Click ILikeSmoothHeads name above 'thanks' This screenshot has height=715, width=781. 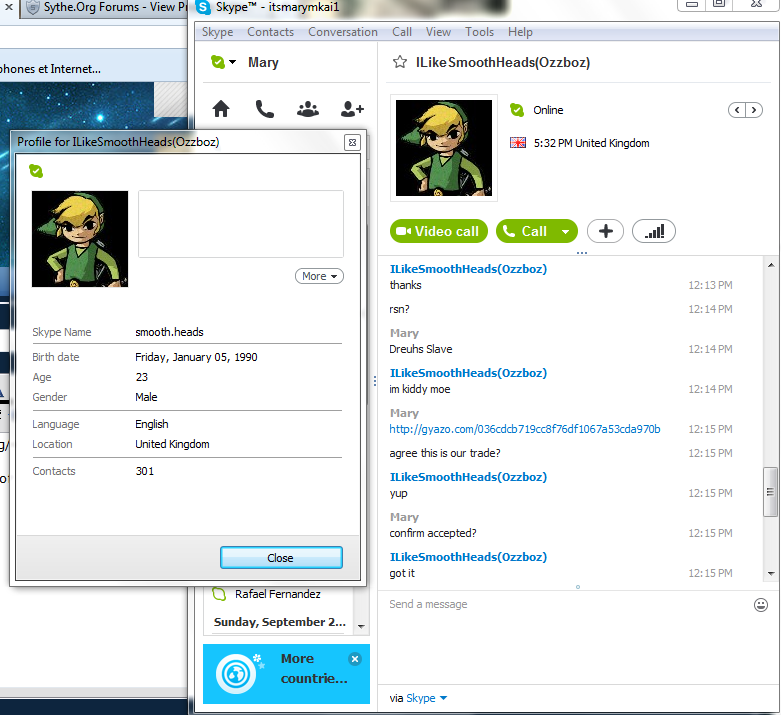468,269
